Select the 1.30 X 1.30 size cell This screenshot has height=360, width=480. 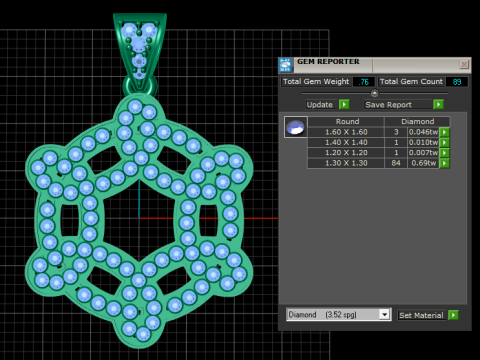click(x=346, y=163)
